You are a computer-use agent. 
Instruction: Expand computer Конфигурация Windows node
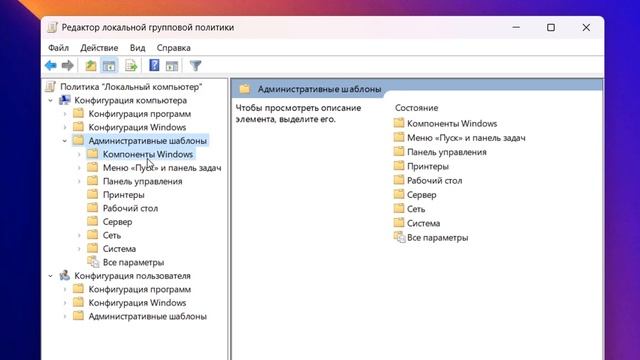coord(64,127)
